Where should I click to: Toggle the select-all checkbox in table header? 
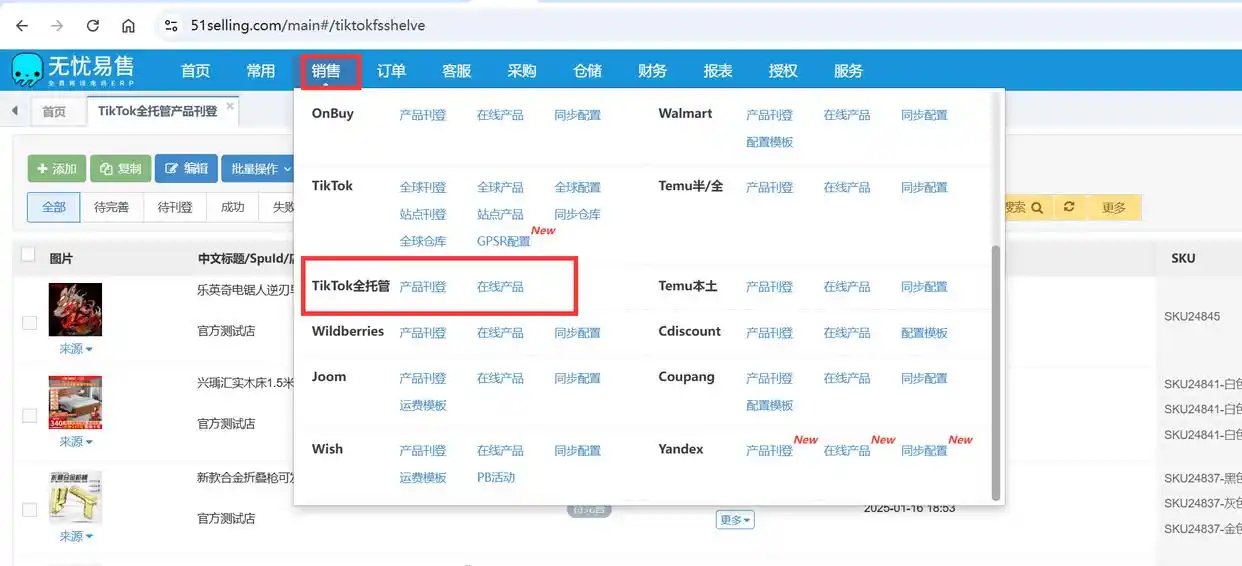(x=28, y=255)
